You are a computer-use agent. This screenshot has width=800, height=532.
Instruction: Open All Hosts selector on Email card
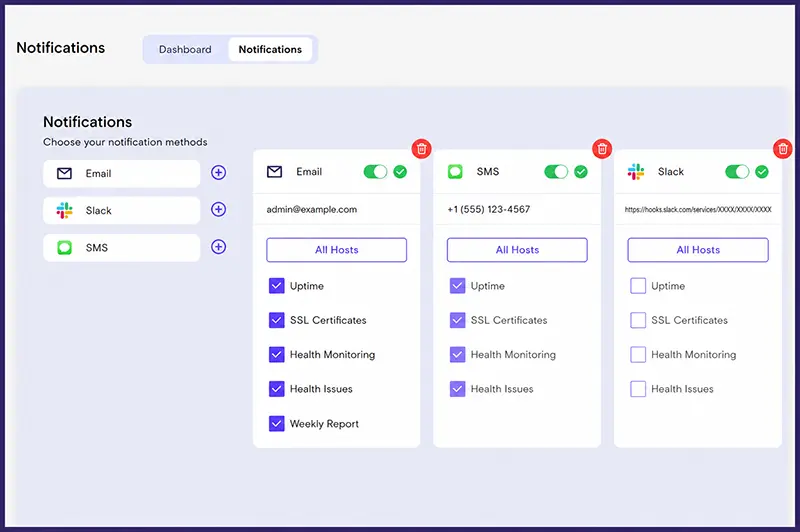coord(337,250)
